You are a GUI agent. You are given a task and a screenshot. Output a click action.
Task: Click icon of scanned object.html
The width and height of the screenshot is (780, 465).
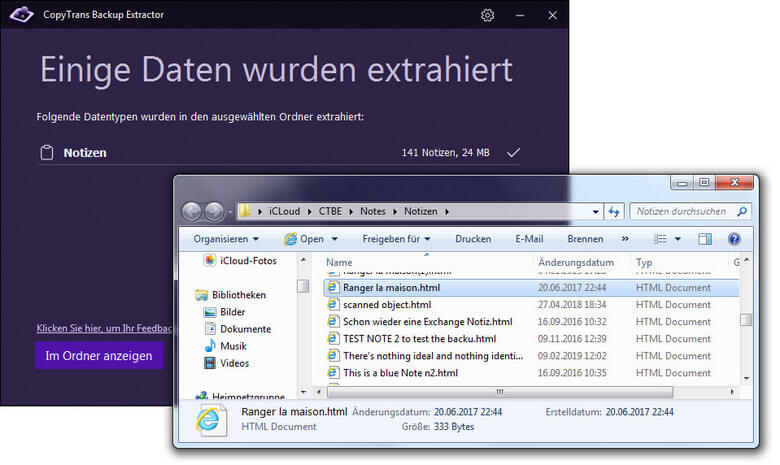(x=332, y=304)
